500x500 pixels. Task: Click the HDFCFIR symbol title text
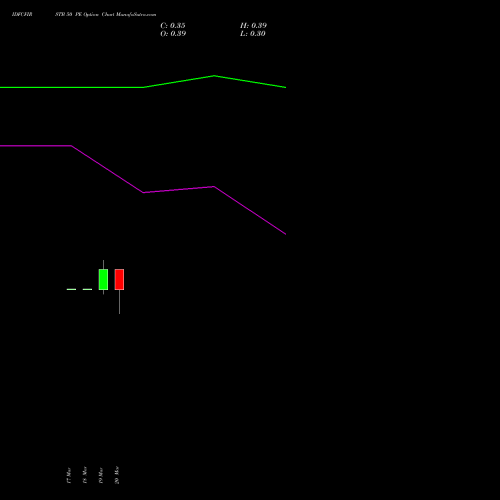pyautogui.click(x=22, y=15)
